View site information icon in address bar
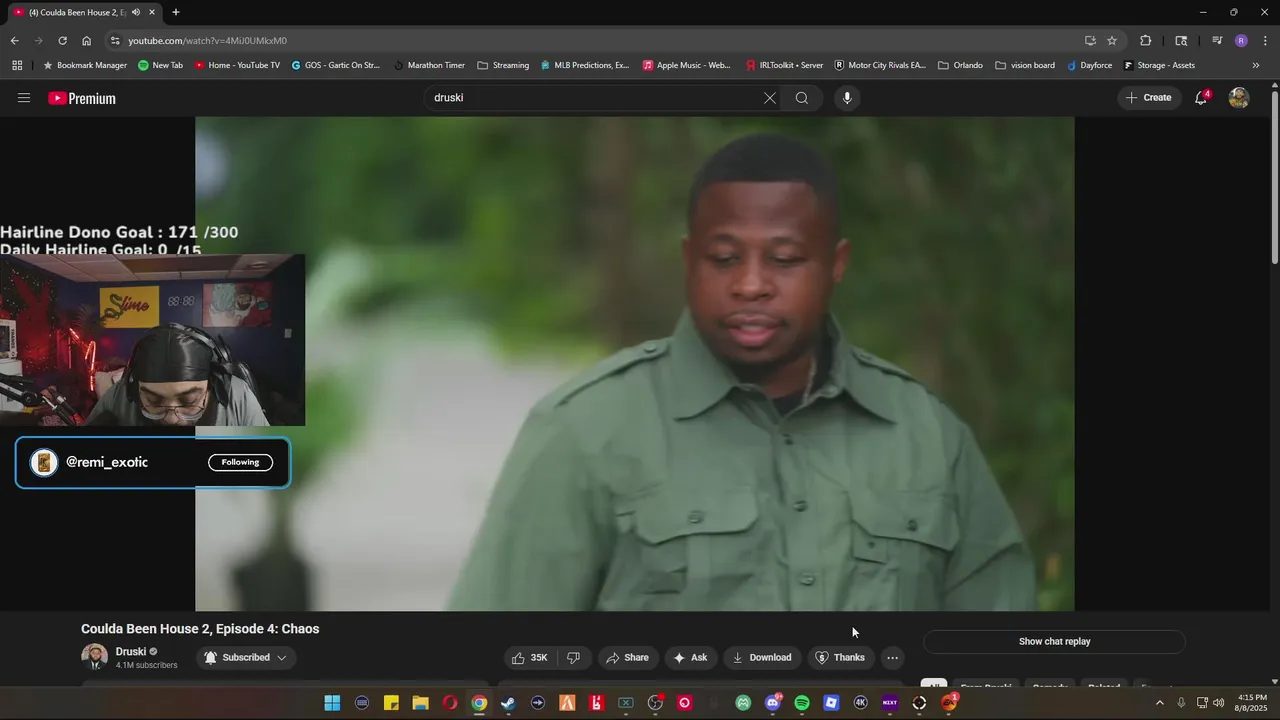This screenshot has width=1280, height=720. (x=115, y=40)
